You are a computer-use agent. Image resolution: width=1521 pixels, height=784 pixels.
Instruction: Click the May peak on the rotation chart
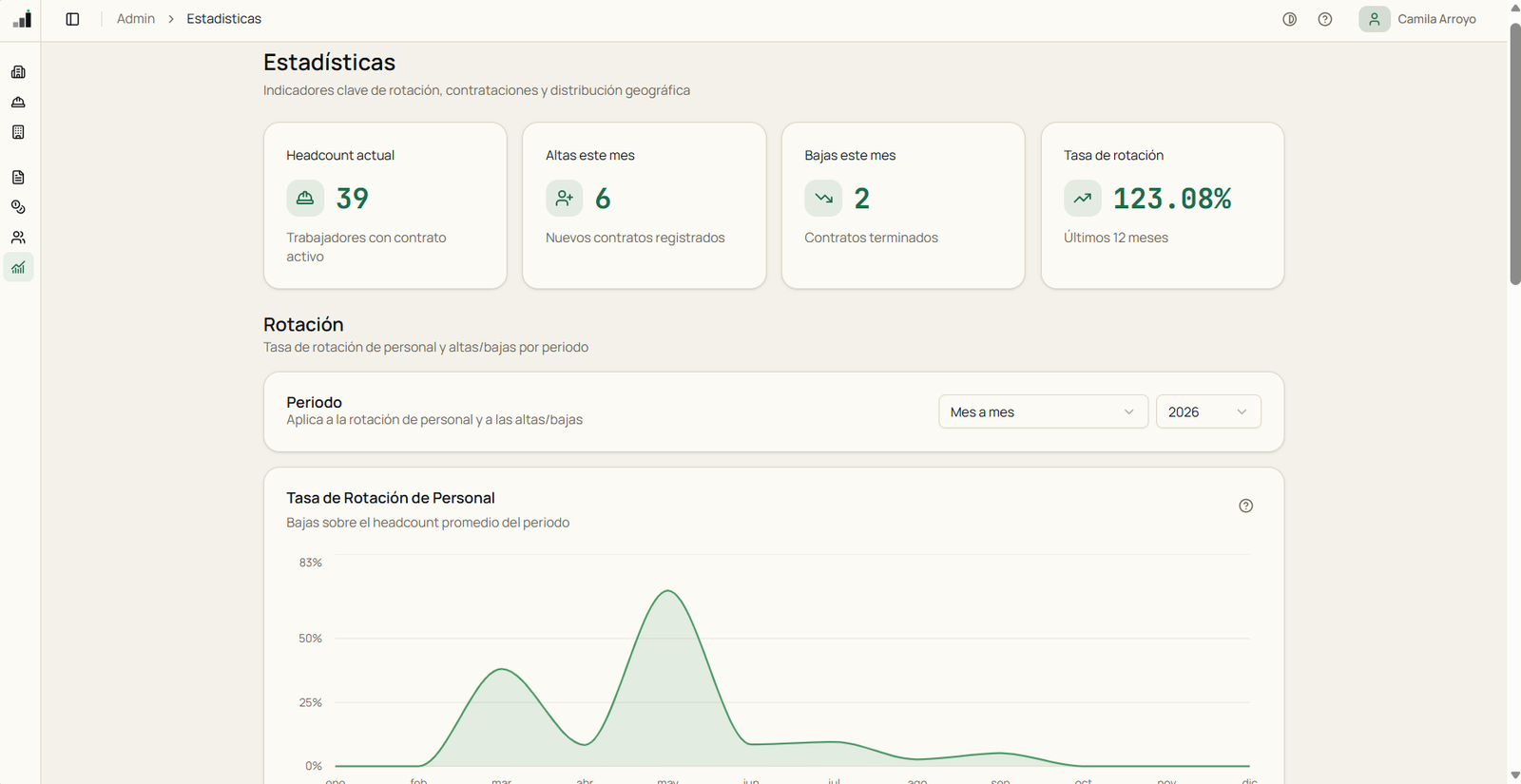pos(668,591)
